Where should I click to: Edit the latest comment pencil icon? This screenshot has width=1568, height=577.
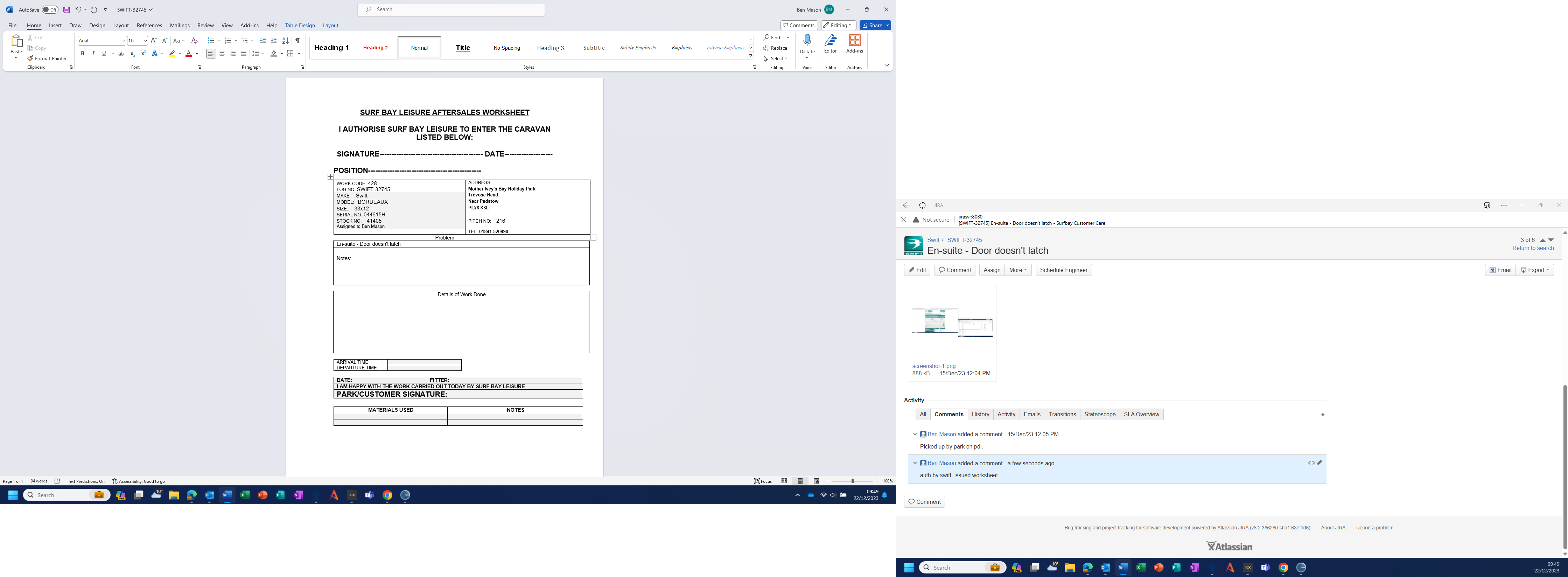coord(1319,463)
